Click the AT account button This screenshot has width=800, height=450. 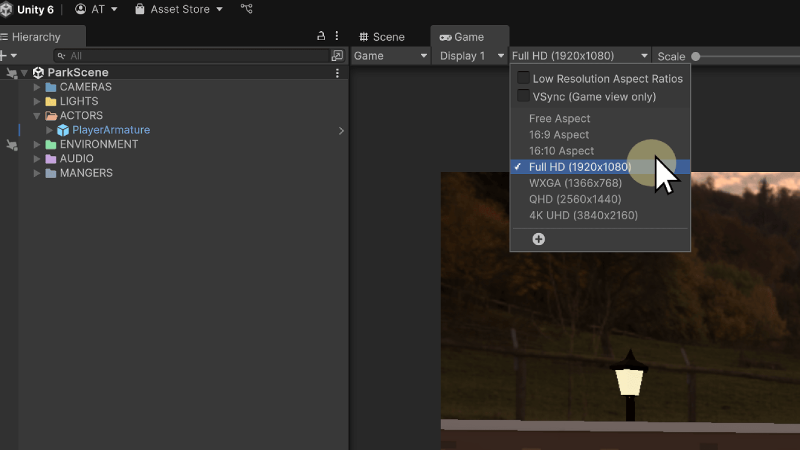(x=96, y=9)
